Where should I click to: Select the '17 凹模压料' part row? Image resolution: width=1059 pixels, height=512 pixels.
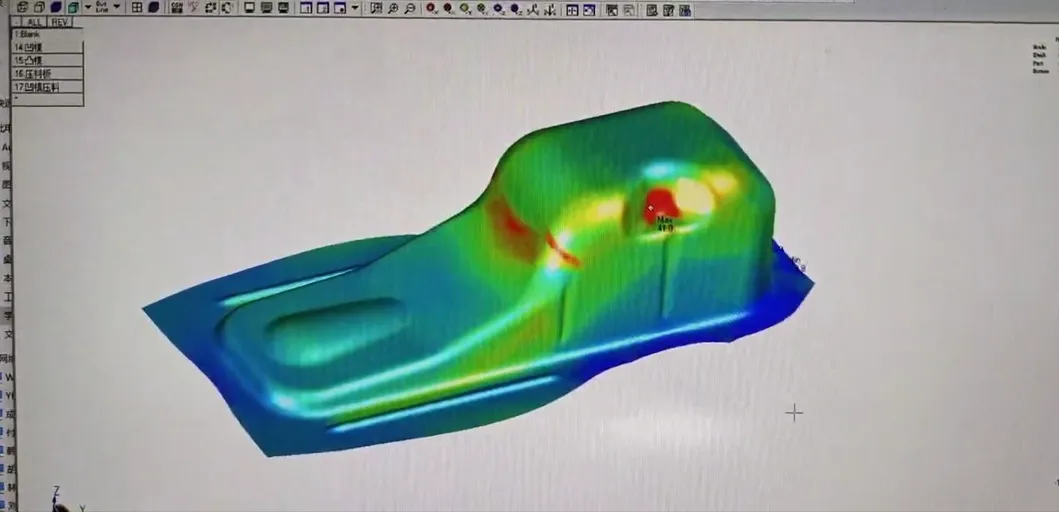point(47,86)
